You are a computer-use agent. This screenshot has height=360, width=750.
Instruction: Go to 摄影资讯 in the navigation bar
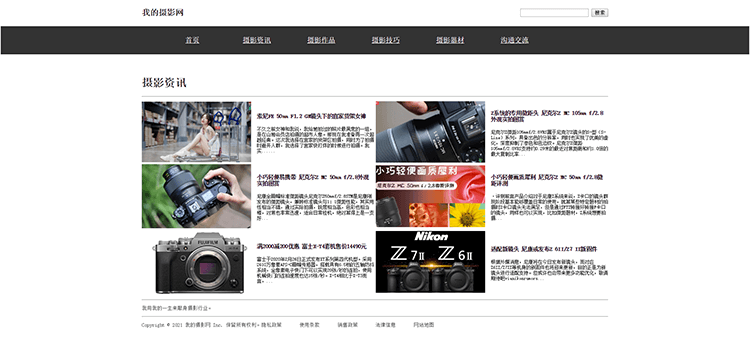click(257, 41)
